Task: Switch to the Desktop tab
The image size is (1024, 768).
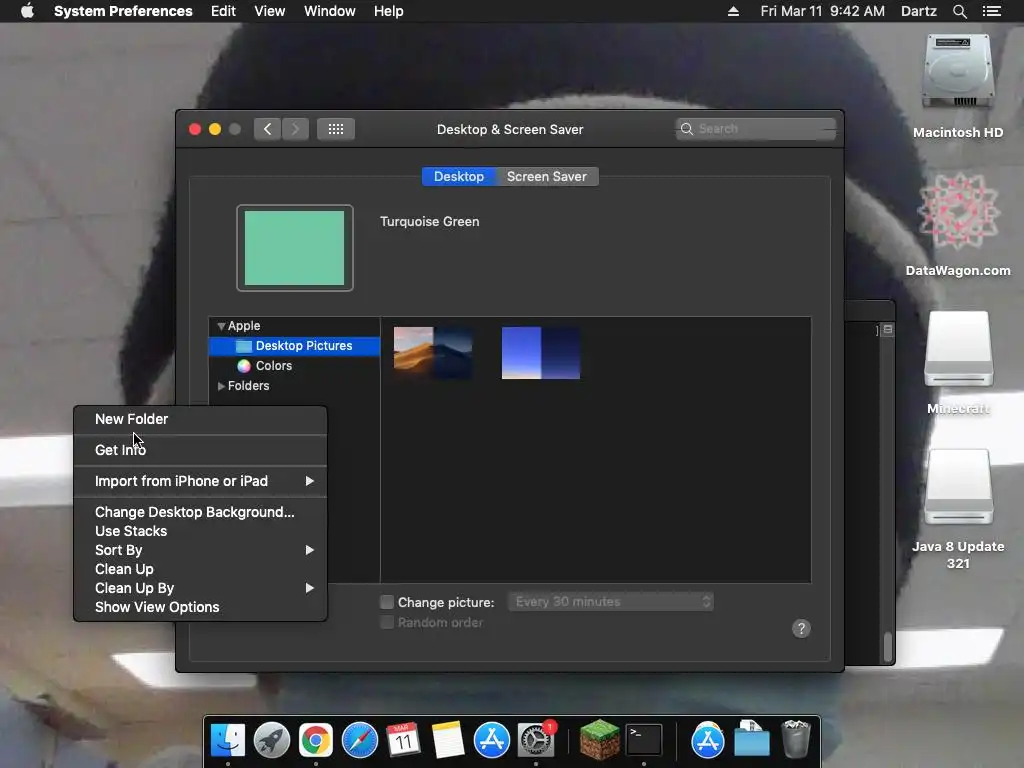Action: pyautogui.click(x=459, y=176)
